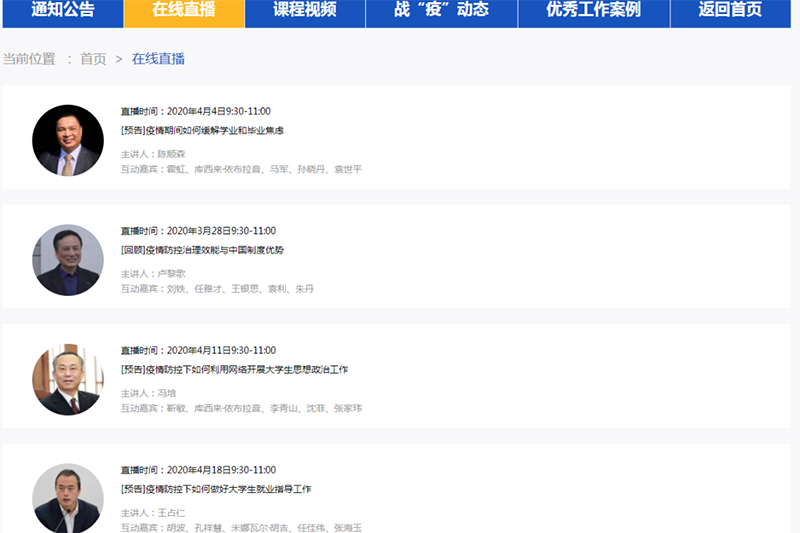Click the 互动嘉宾 guest list of the April 4 broadcast
The width and height of the screenshot is (800, 533).
point(241,169)
